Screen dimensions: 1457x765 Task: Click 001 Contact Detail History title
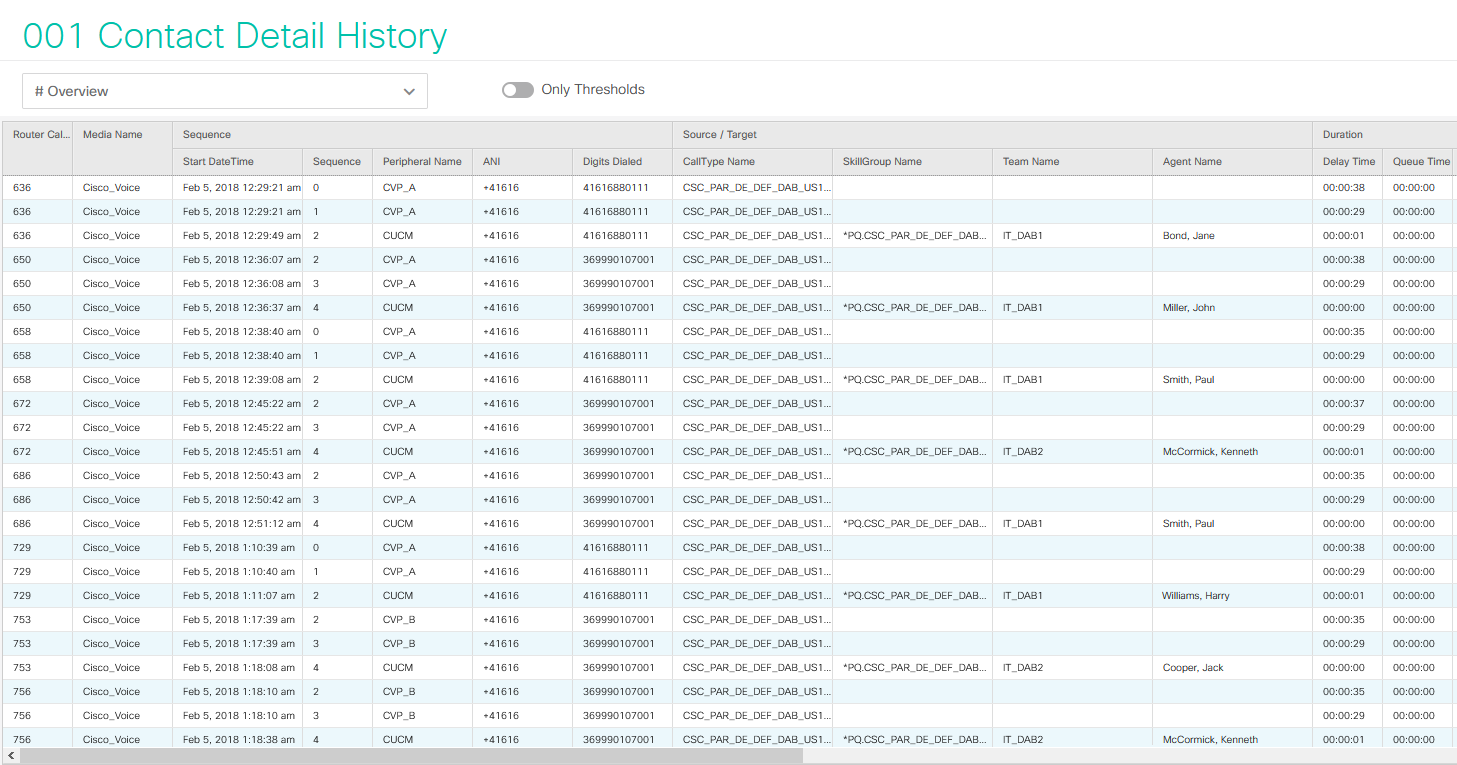click(x=235, y=36)
